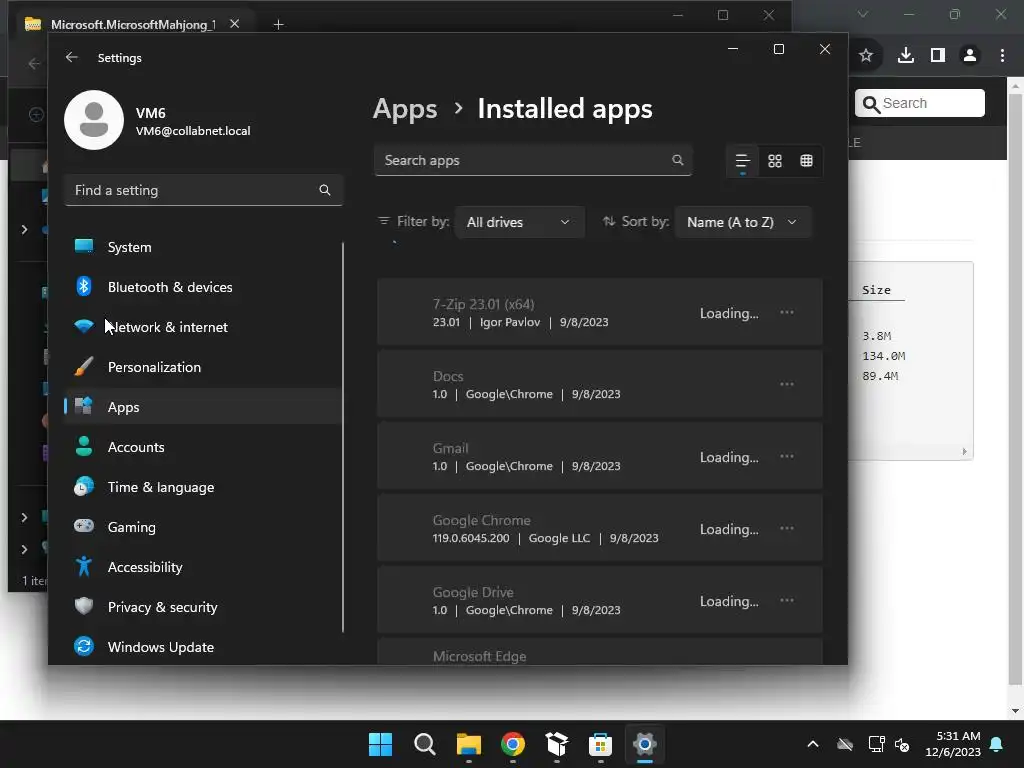Expand Chrome tab search chevron
The image size is (1024, 768).
pos(863,14)
